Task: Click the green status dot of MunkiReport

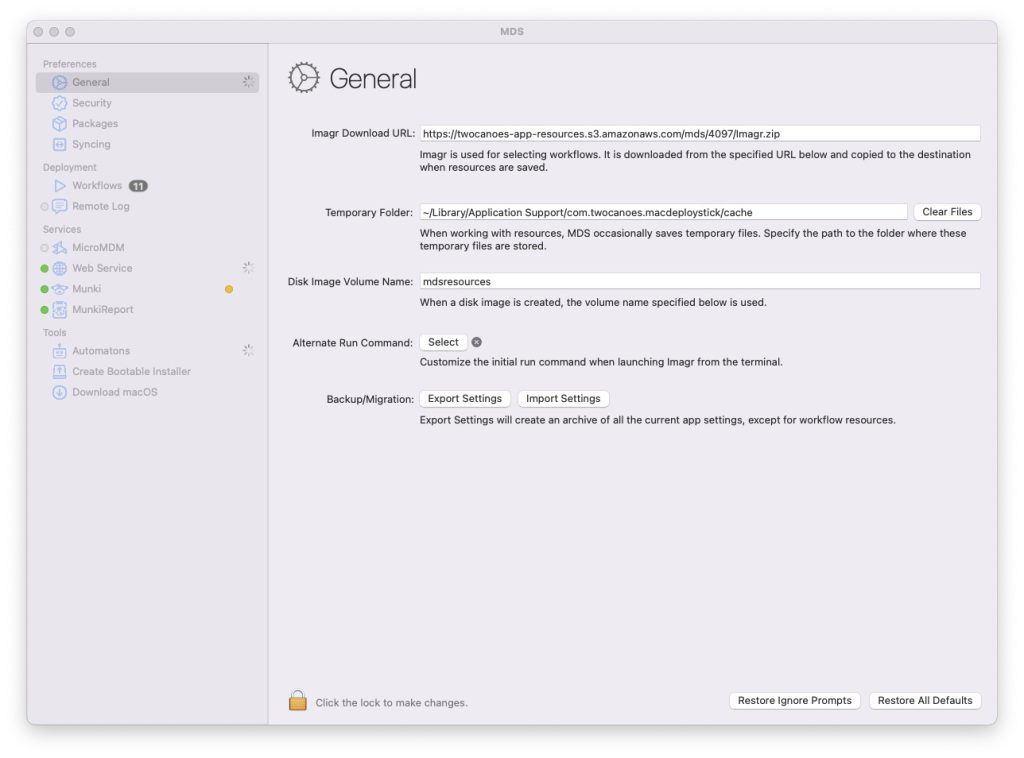Action: [x=44, y=310]
